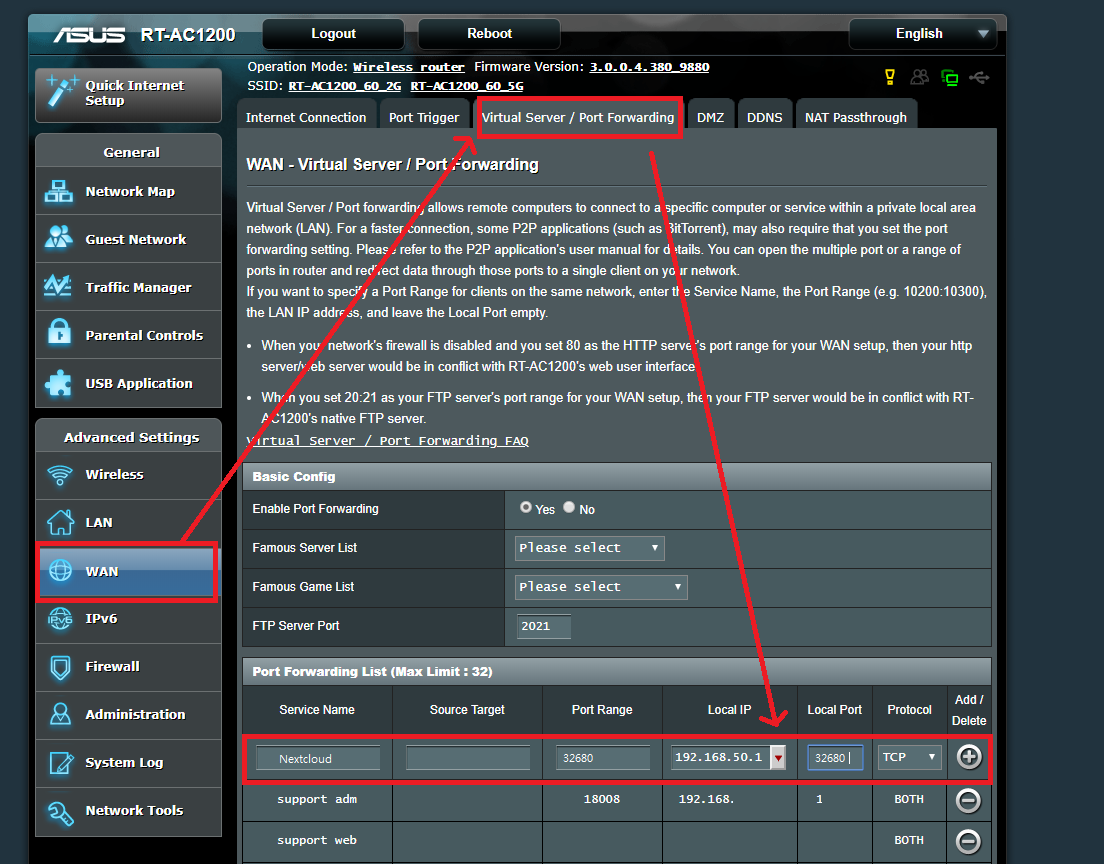Click the guest network users status icon
This screenshot has height=864, width=1104.
[919, 77]
